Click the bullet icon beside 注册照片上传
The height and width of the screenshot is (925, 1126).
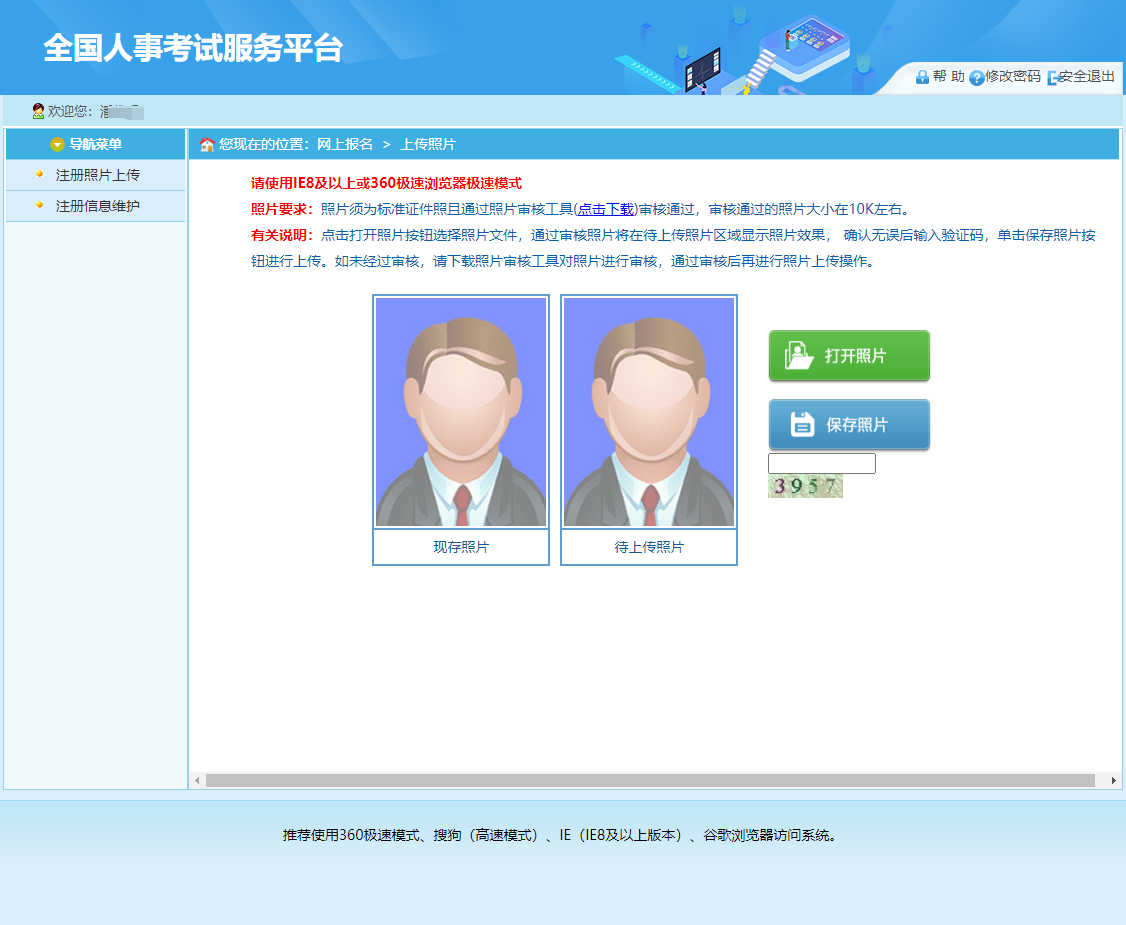tap(40, 174)
